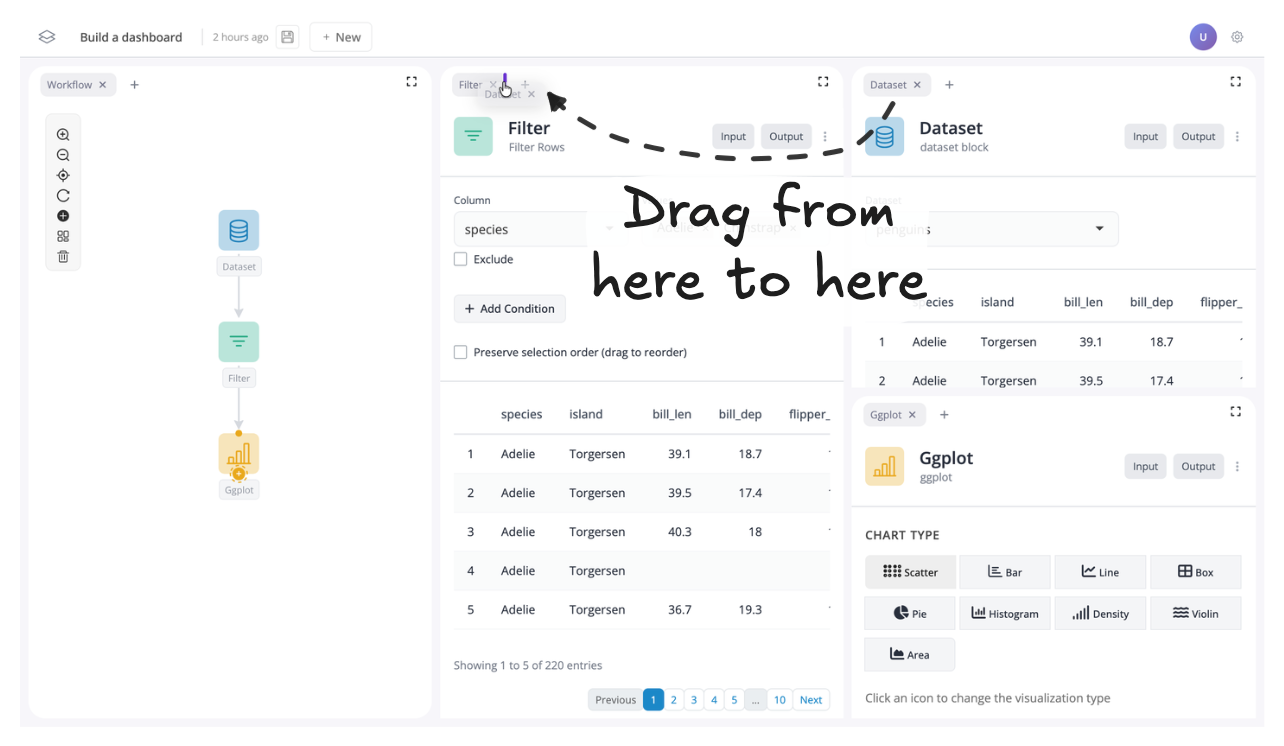Open the settings gear icon

[1237, 37]
